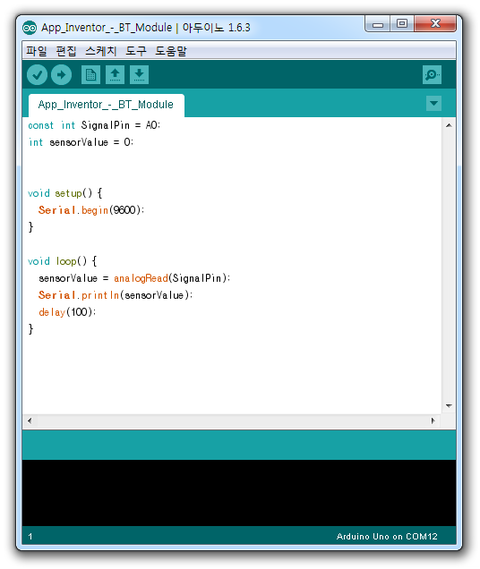Image resolution: width=480 pixels, height=569 pixels.
Task: Click the vertical scrollbar up arrow
Action: point(449,125)
